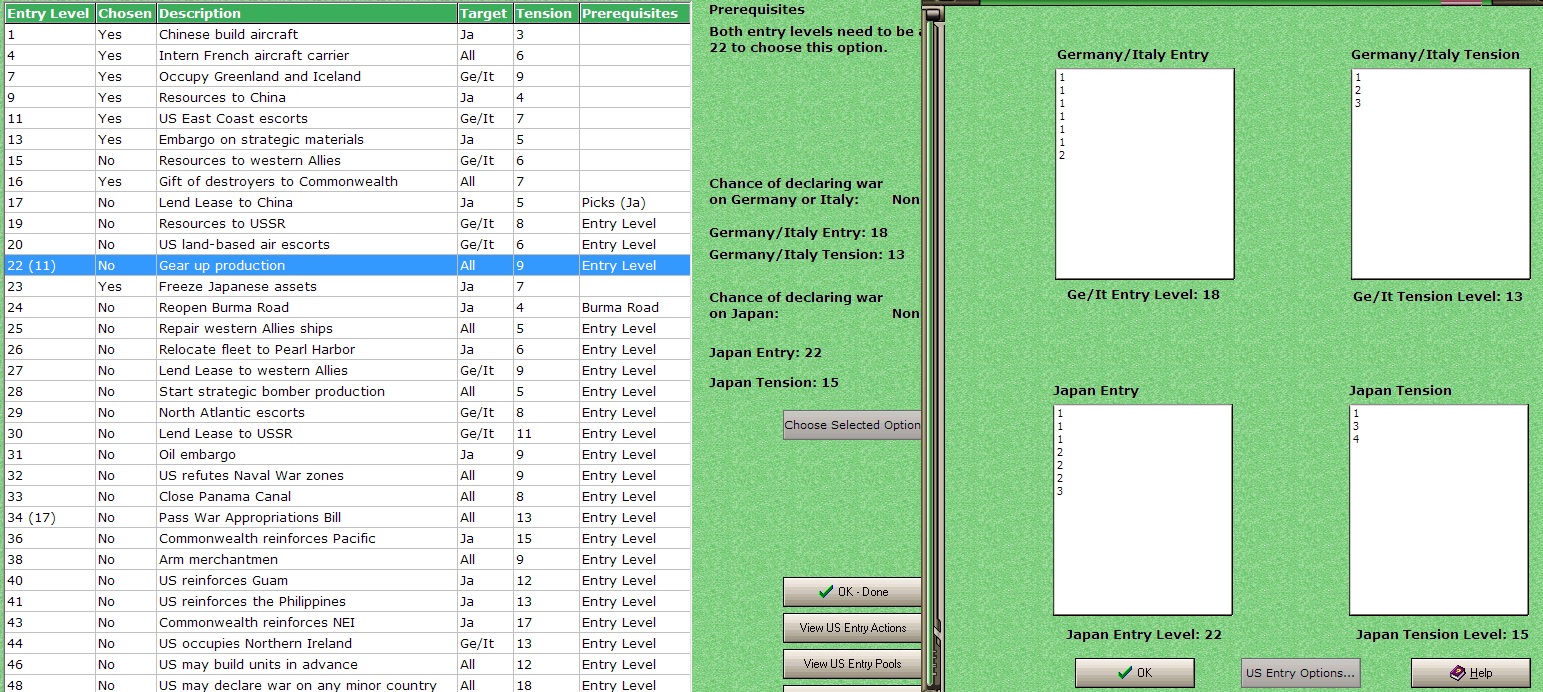Screen dimensions: 1543x692
Task: Click 'Japan Tension Level: 15' label
Action: click(1442, 635)
